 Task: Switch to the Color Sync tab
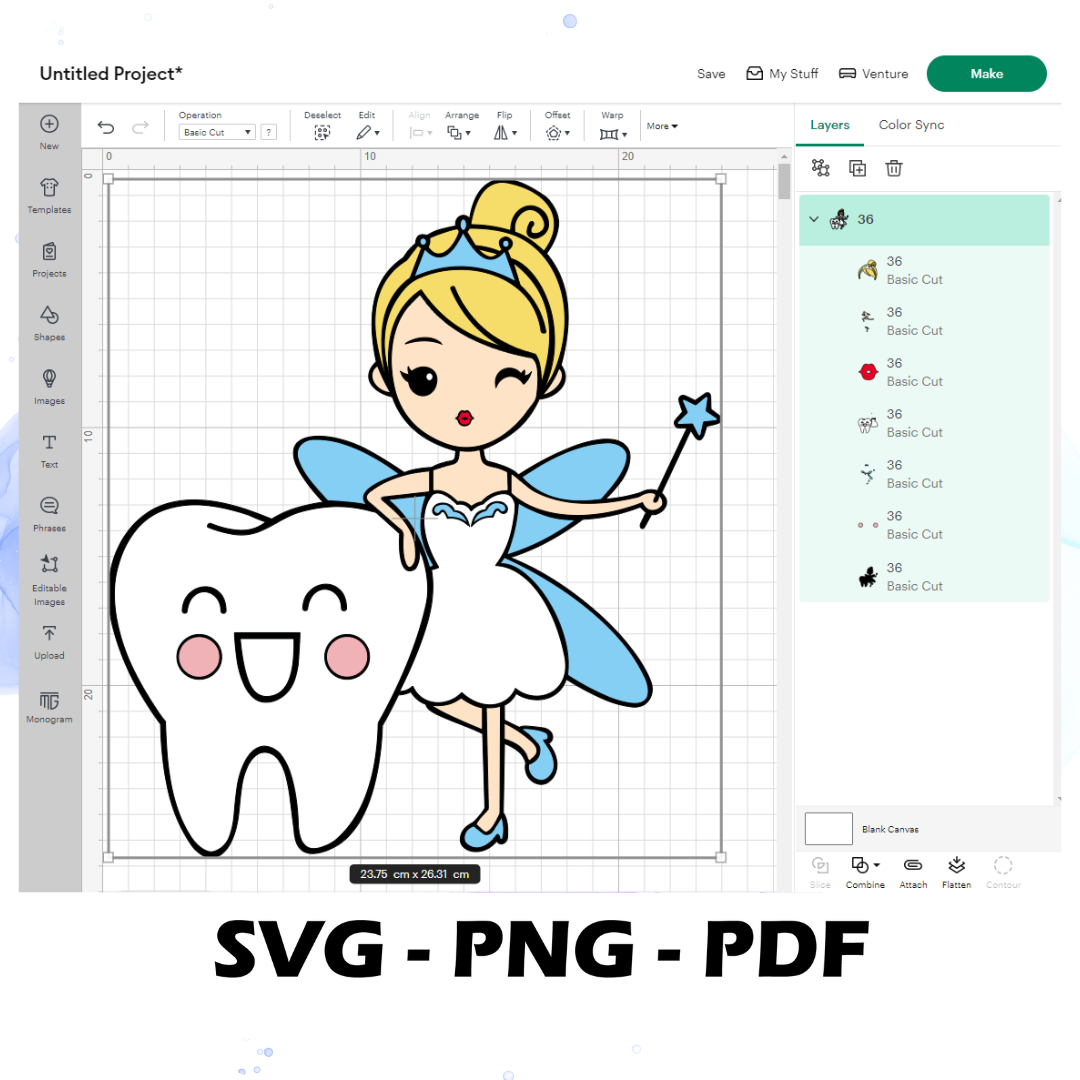911,125
